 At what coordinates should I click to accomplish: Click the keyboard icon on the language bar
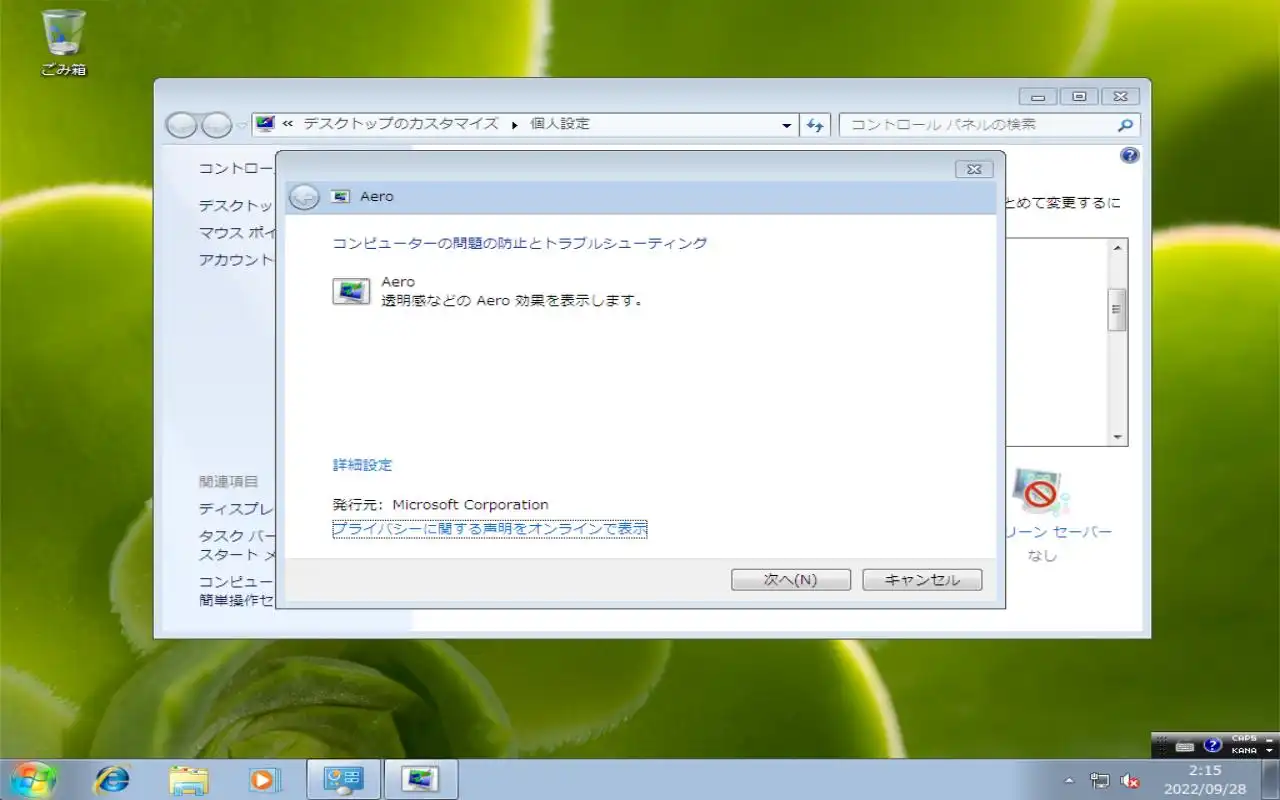pyautogui.click(x=1185, y=746)
